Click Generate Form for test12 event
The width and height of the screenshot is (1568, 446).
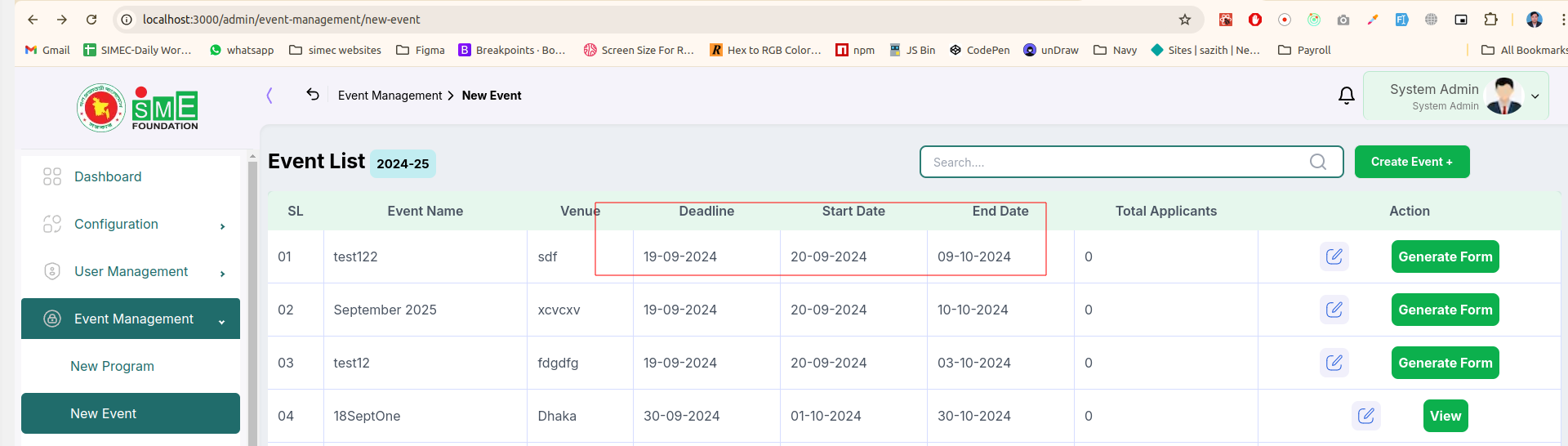click(1445, 363)
